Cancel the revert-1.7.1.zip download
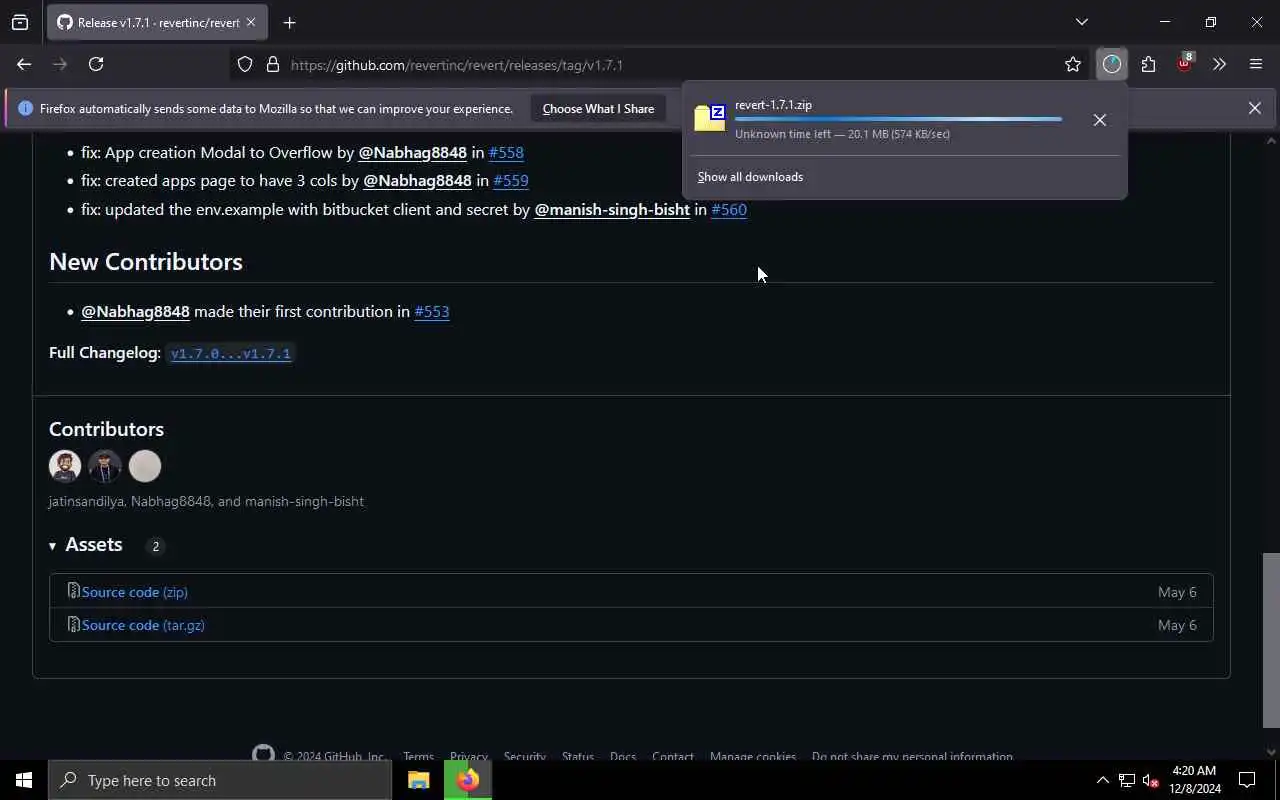 pos(1099,120)
